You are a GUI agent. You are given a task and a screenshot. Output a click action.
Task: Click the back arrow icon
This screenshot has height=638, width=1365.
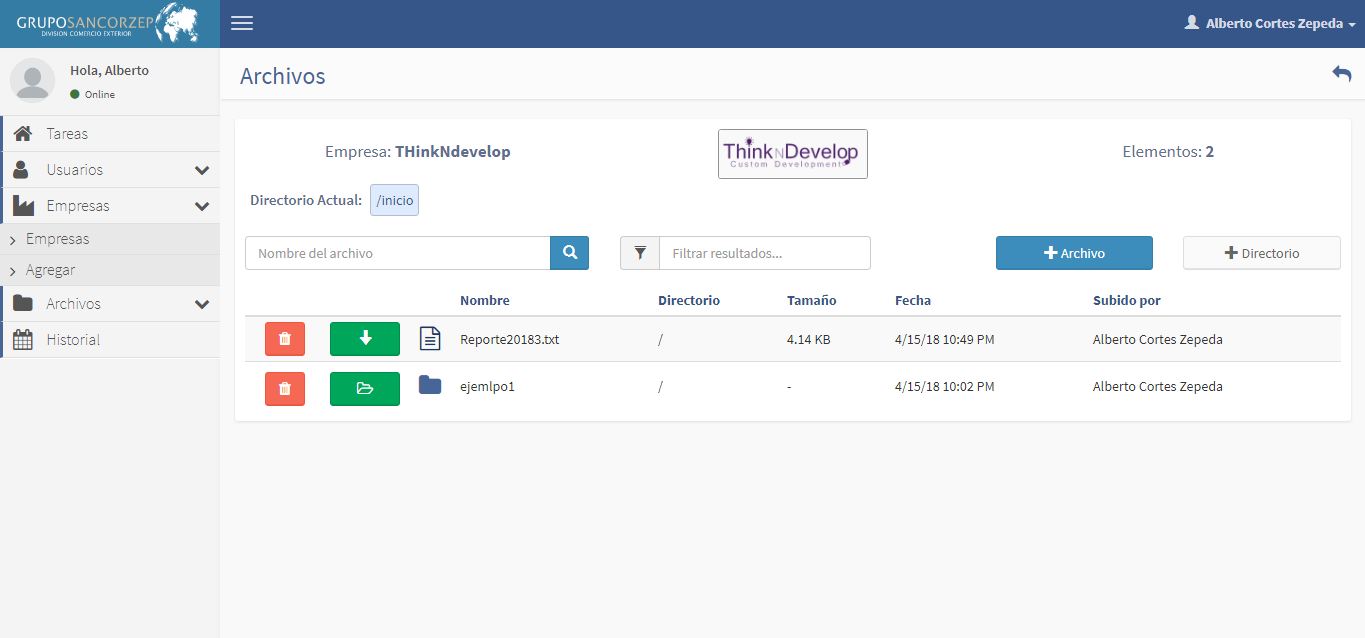click(x=1341, y=74)
